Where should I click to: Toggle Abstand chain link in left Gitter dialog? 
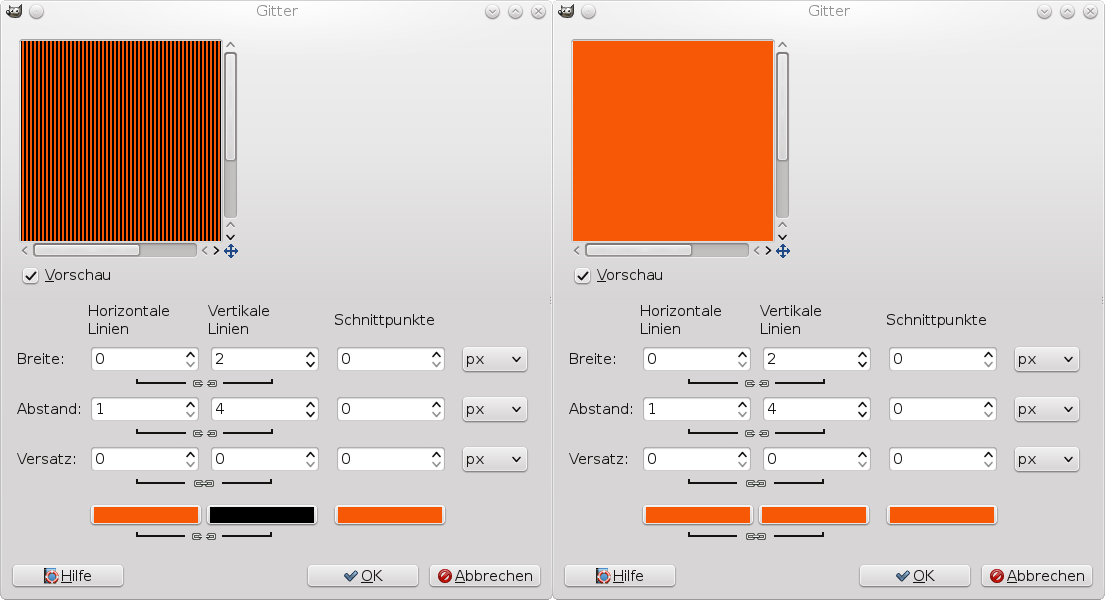click(204, 433)
